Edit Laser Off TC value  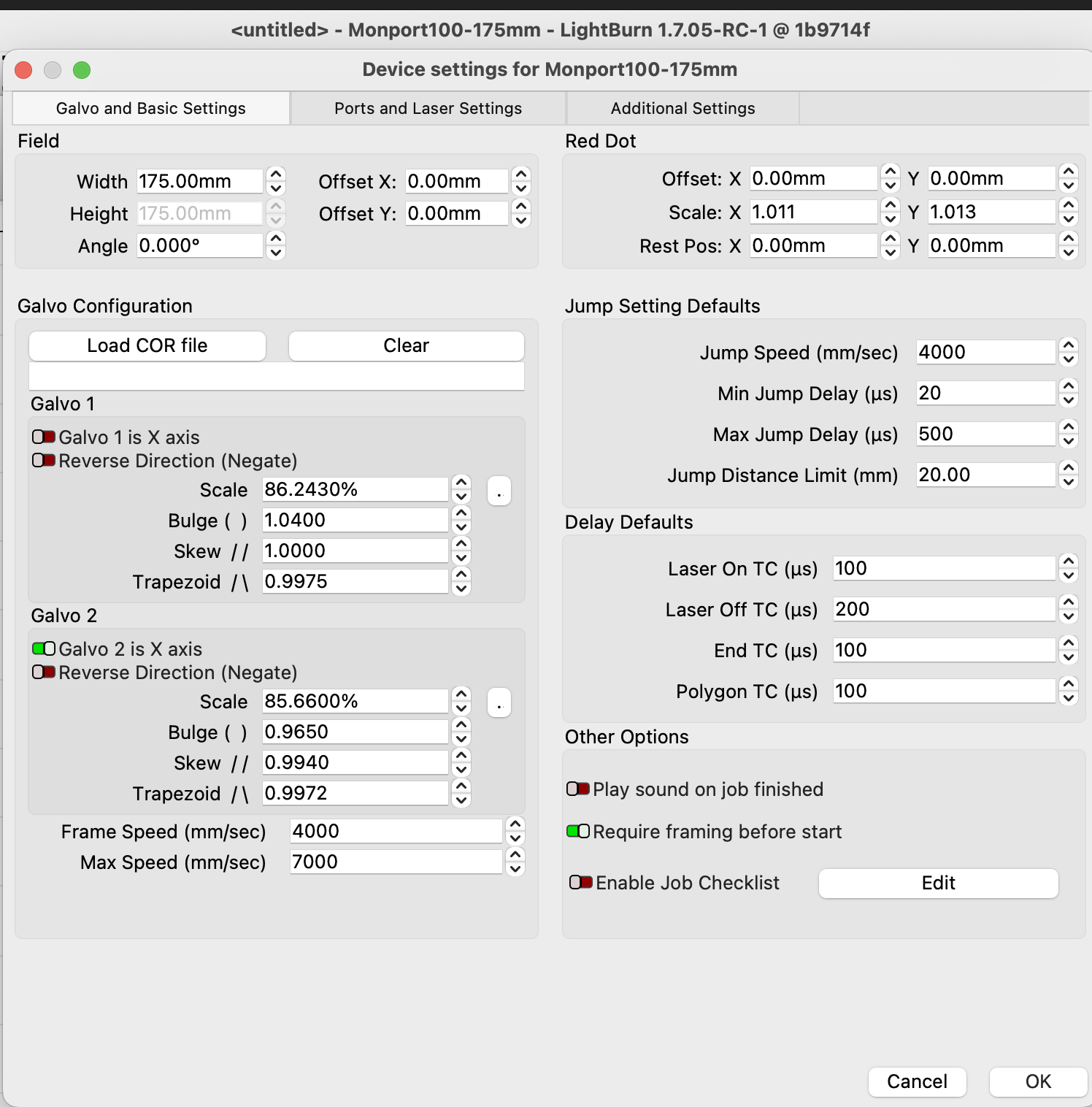[945, 609]
